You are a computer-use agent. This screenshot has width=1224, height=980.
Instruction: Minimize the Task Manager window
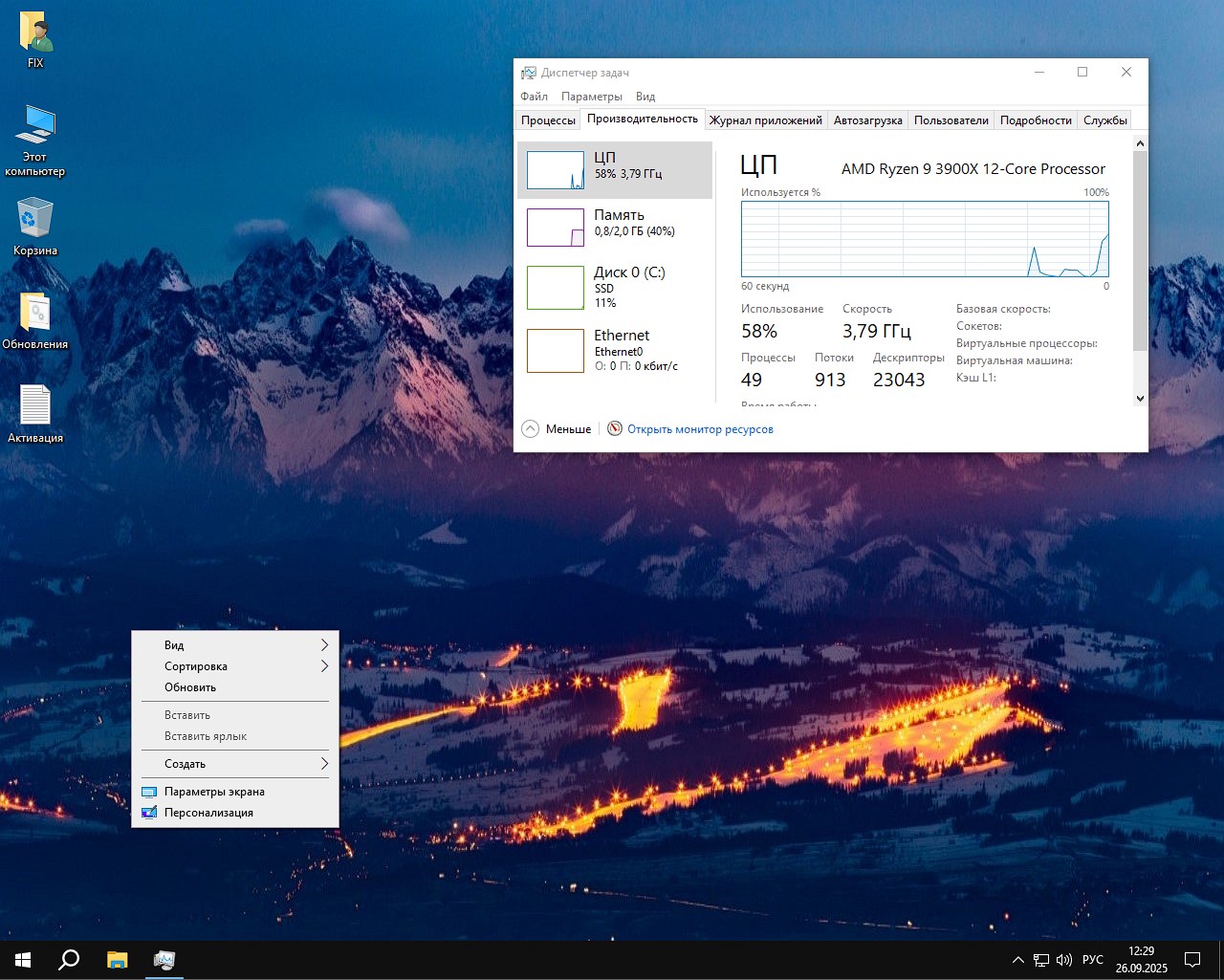click(1039, 73)
